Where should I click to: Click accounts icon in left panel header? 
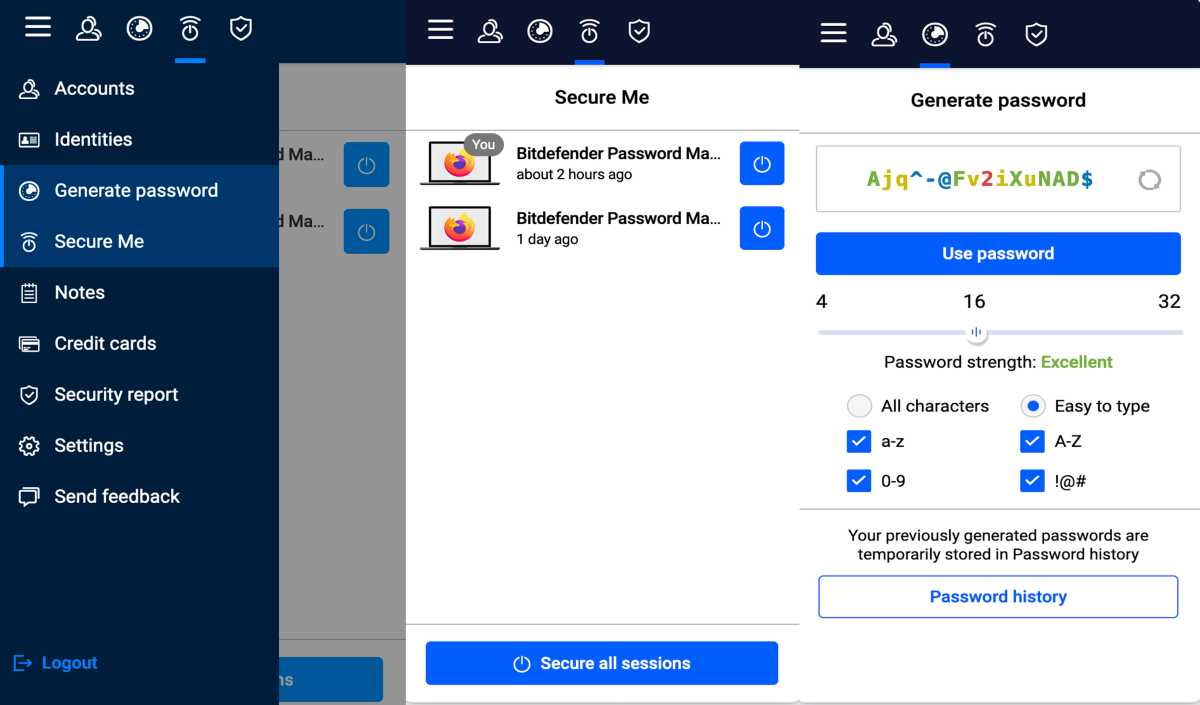pyautogui.click(x=89, y=29)
